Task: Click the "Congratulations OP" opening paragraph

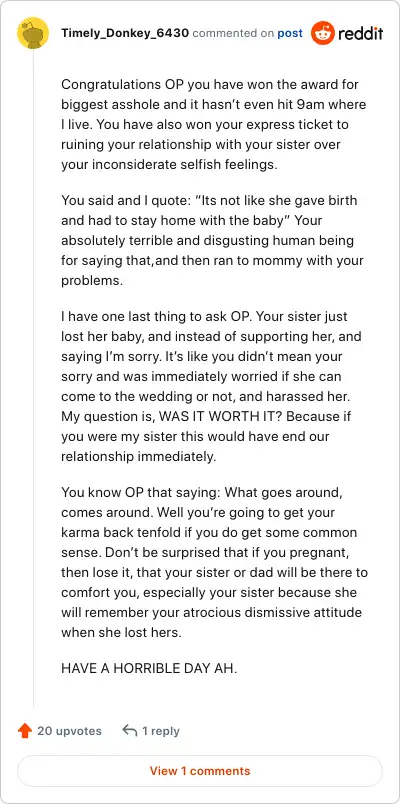Action: tap(214, 124)
